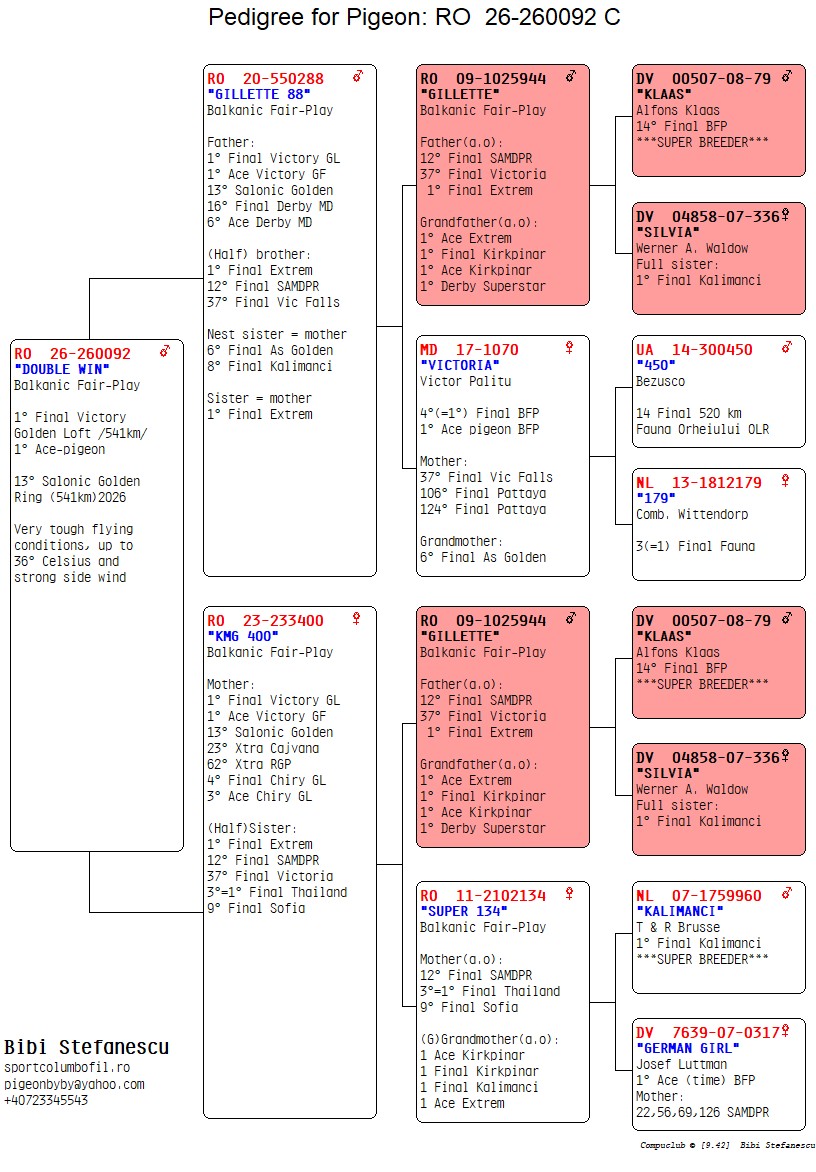
Task: Click the female symbol in the RO 23-233400 box
Action: [x=356, y=618]
